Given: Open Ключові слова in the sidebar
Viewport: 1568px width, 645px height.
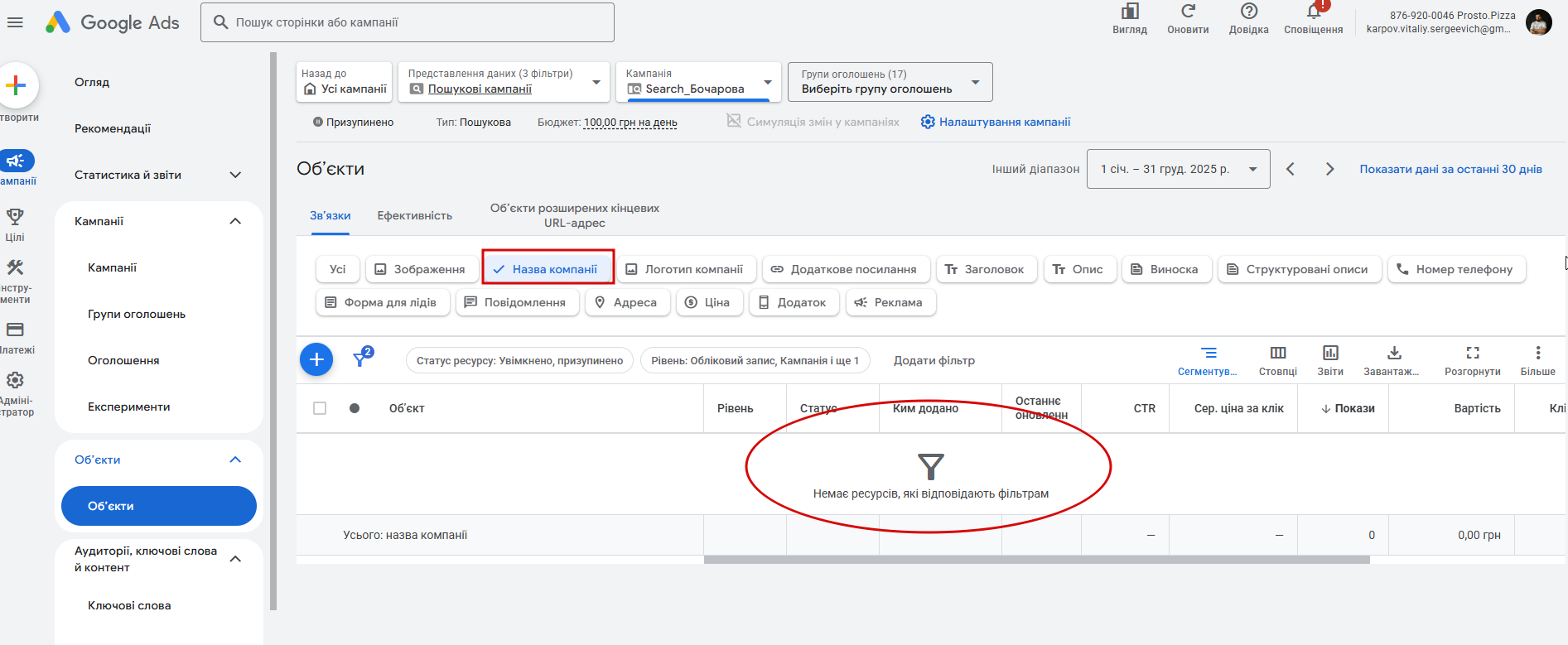Looking at the screenshot, I should (129, 605).
